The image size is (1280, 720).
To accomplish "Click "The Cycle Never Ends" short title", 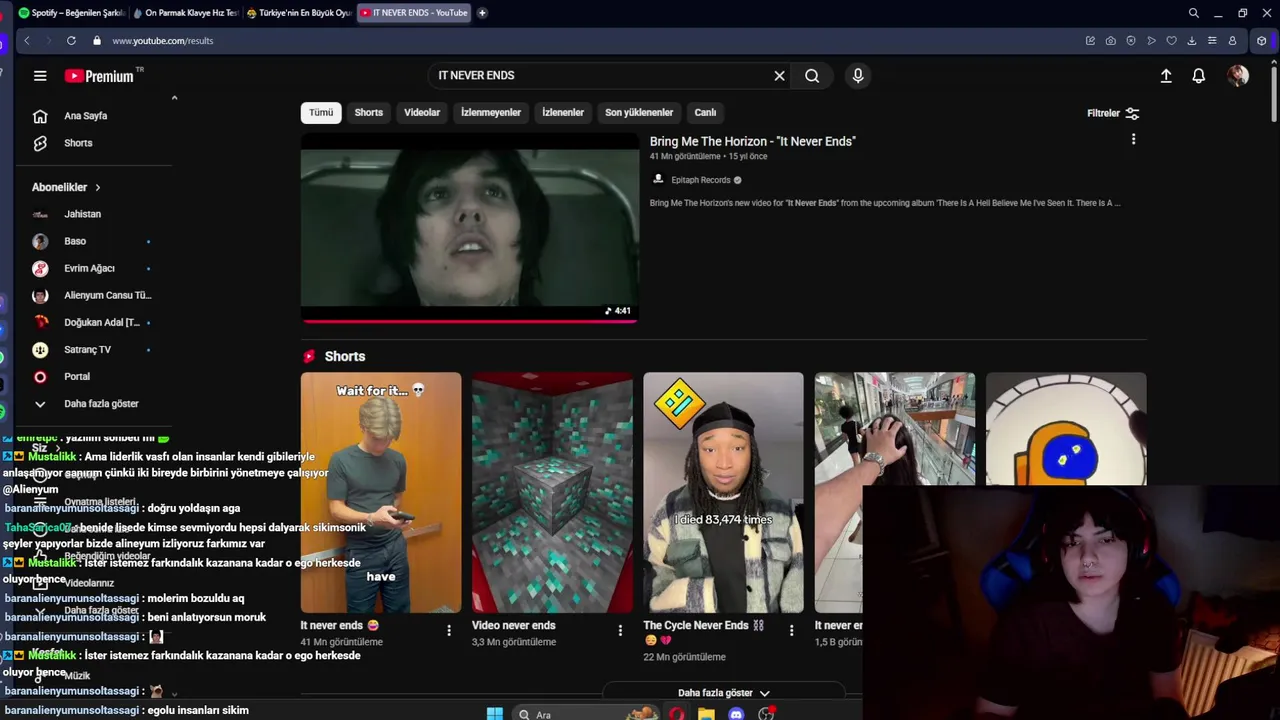I will [x=703, y=626].
